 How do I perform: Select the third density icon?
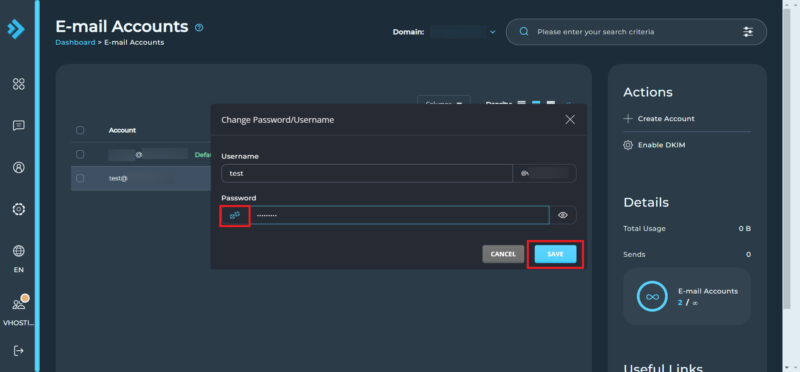(551, 102)
